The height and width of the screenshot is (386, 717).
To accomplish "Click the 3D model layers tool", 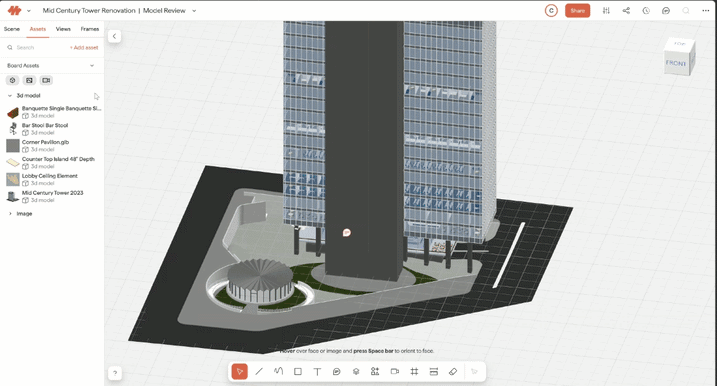I will pos(356,371).
